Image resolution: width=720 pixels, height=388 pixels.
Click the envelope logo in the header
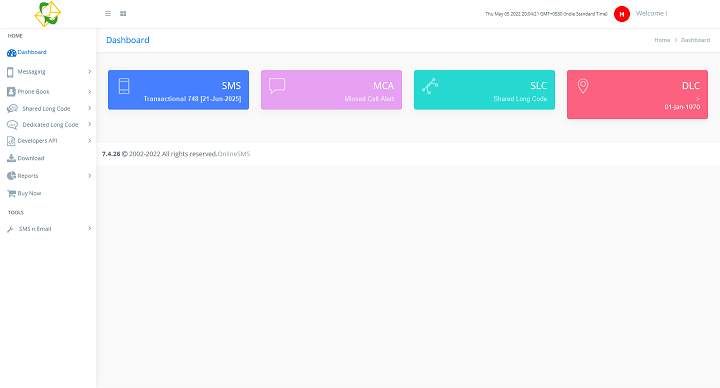48,14
